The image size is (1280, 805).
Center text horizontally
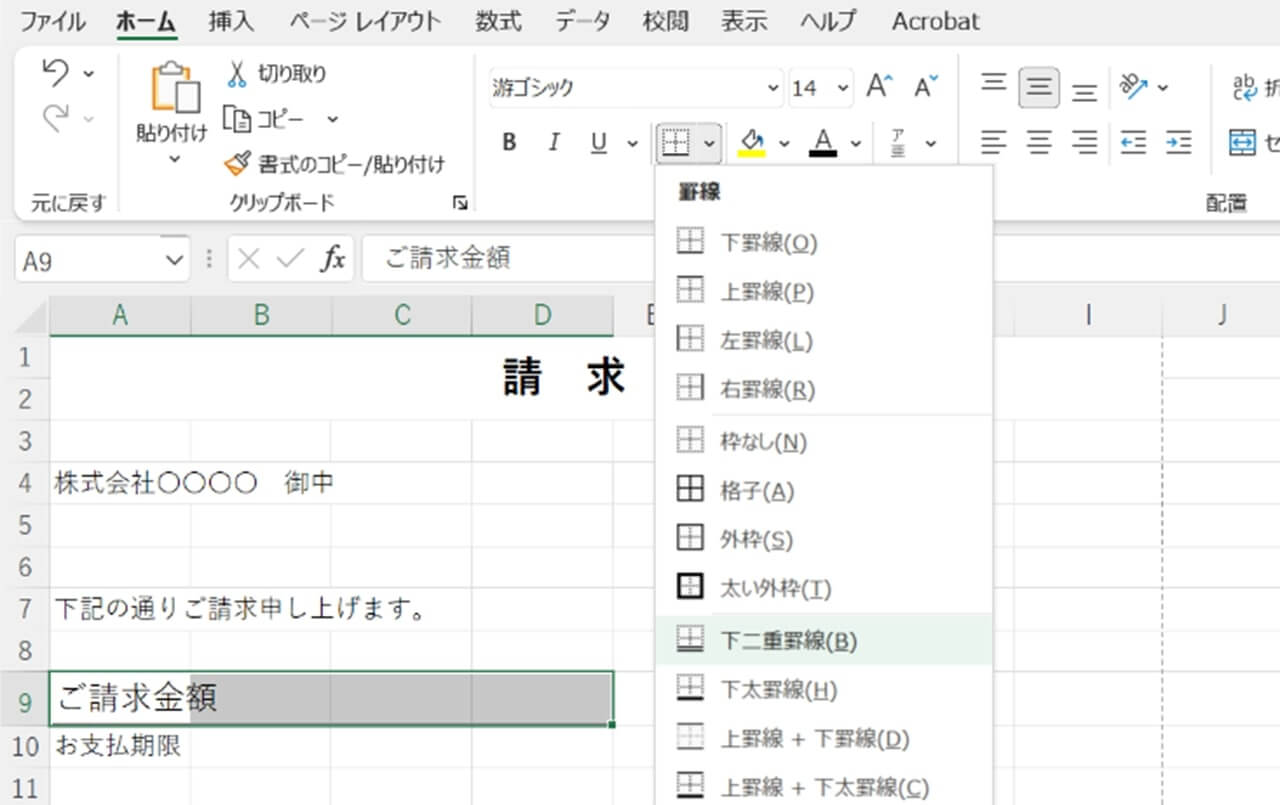point(1039,143)
